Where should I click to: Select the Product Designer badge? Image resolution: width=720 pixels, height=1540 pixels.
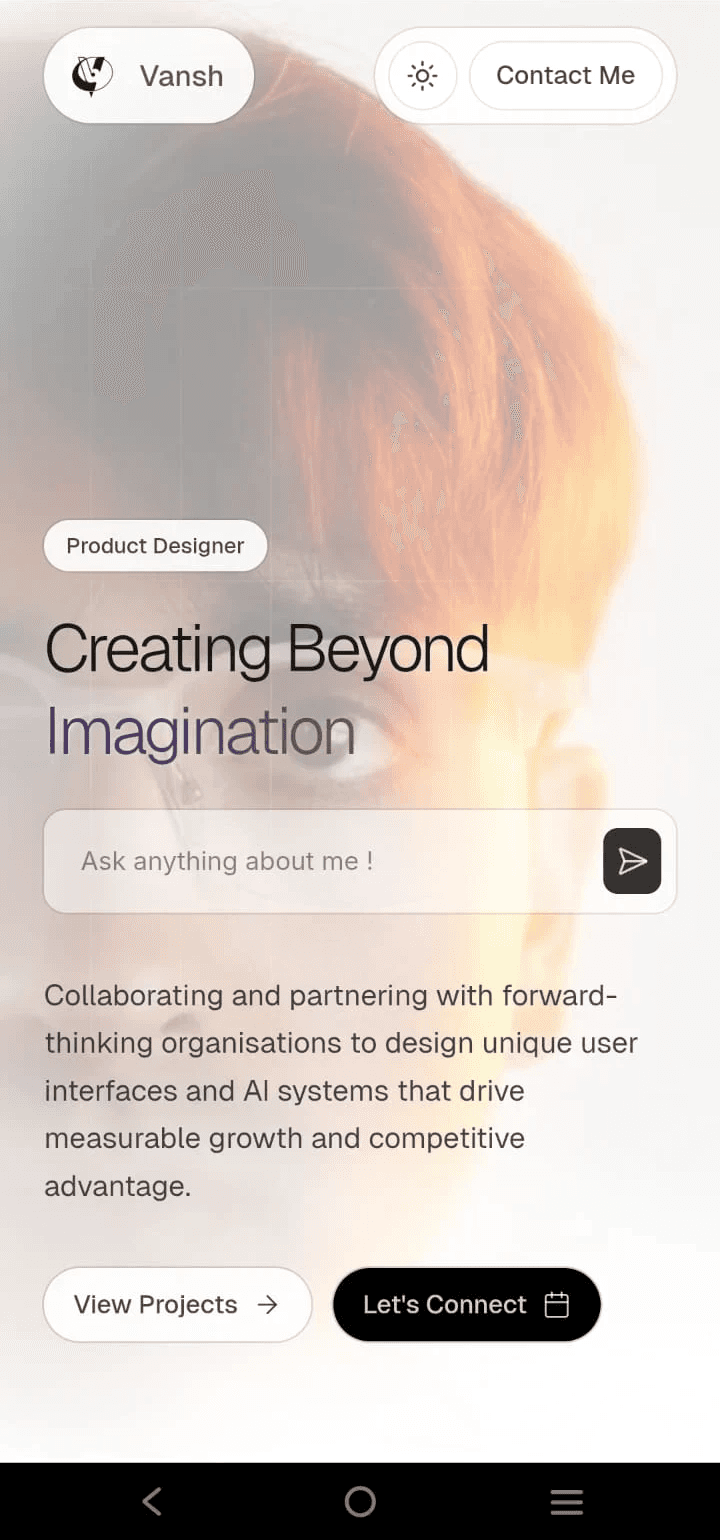click(155, 546)
